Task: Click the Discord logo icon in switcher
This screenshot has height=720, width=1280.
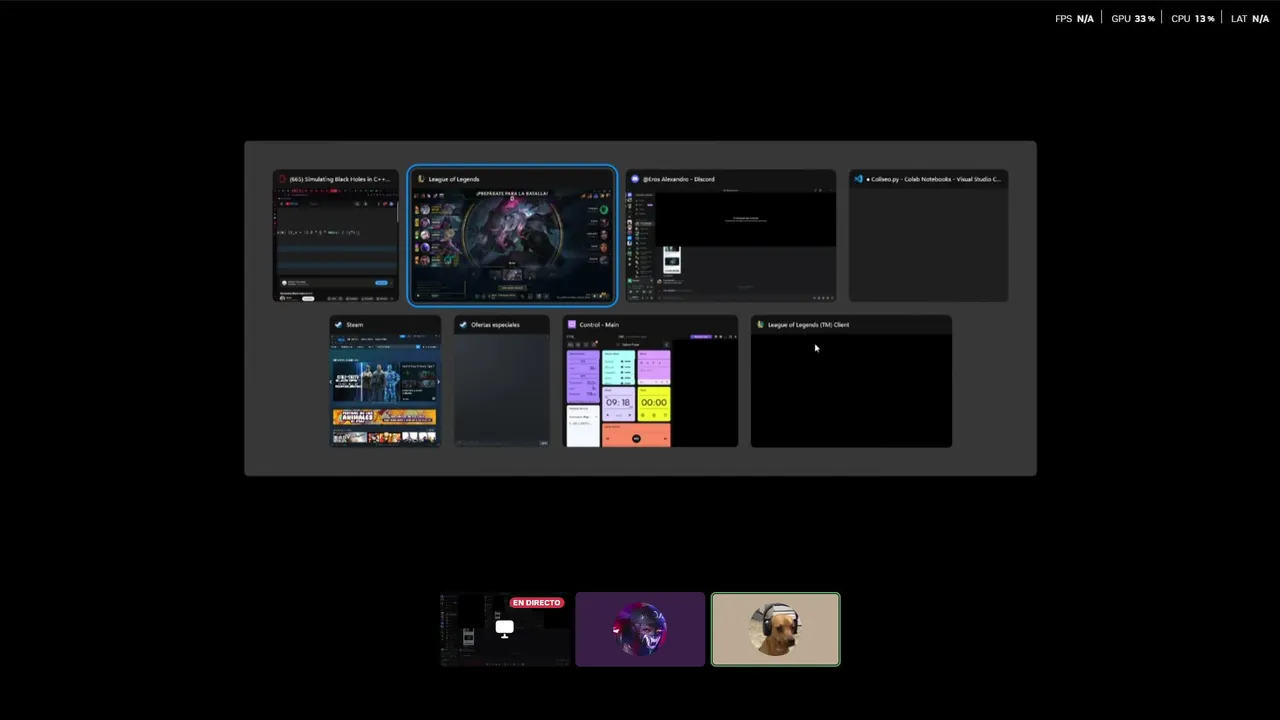Action: (x=635, y=179)
